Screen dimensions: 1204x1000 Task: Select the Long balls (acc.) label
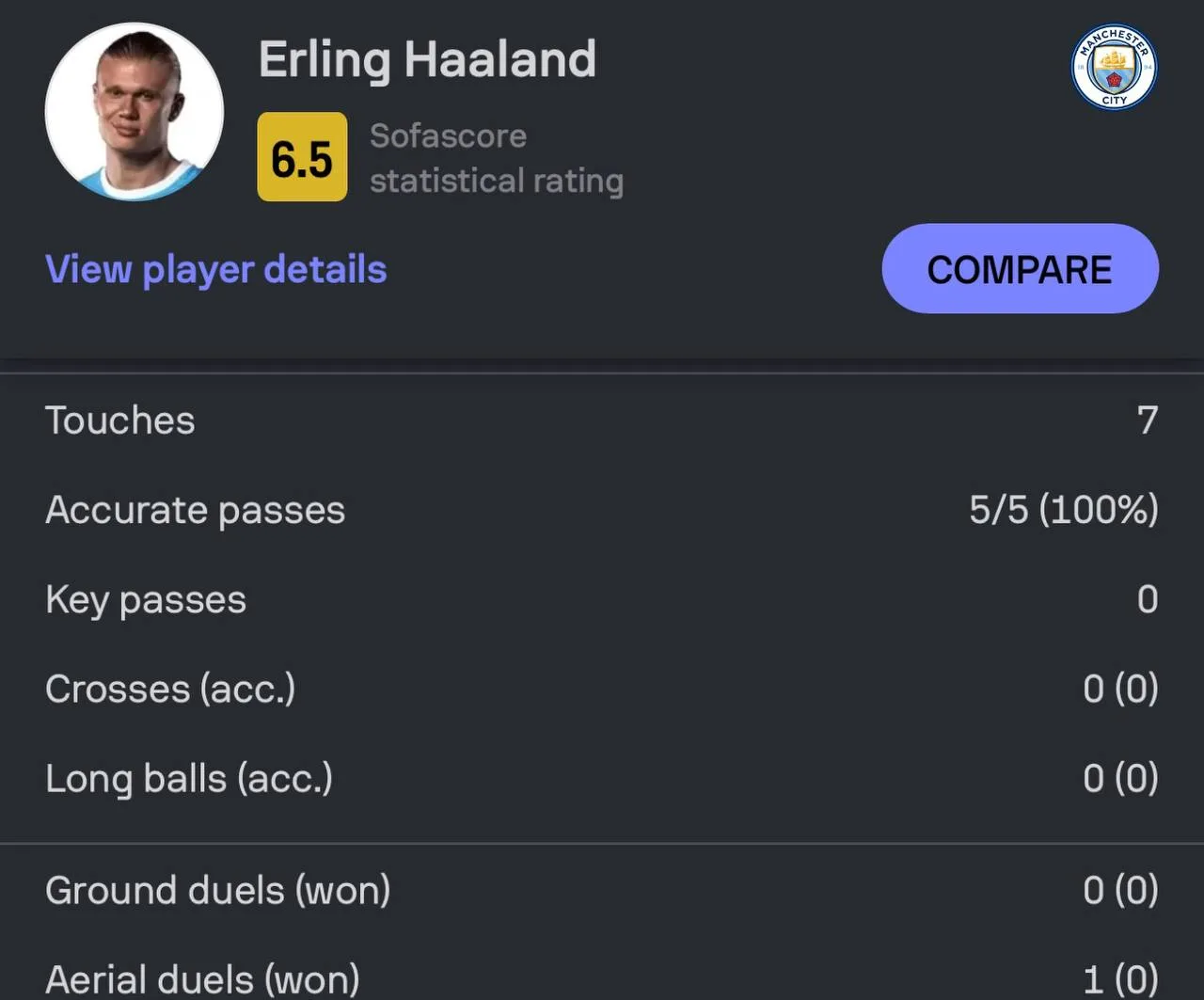[189, 779]
